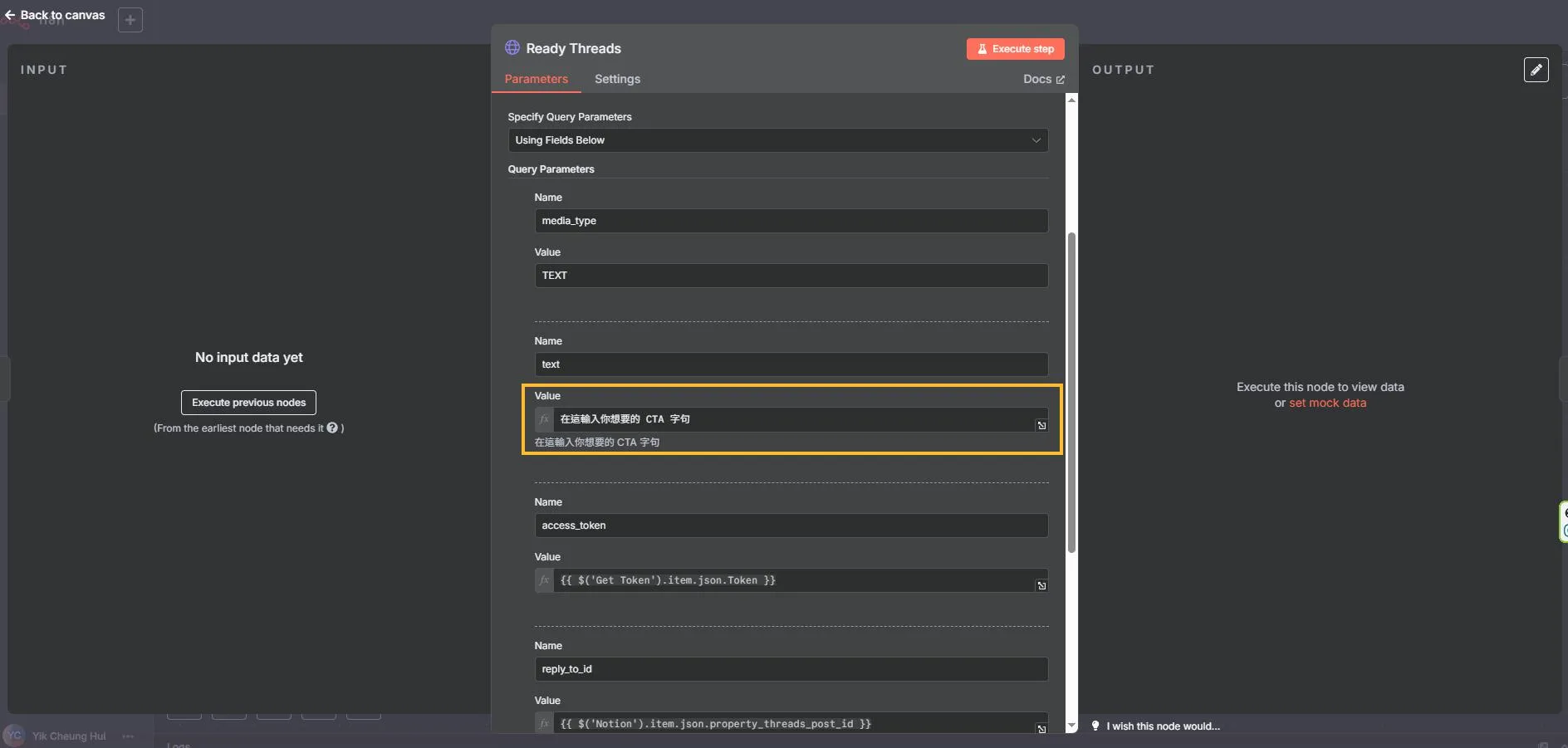This screenshot has width=1568, height=748.
Task: Click the lightbulb feedback icon
Action: tap(1095, 726)
